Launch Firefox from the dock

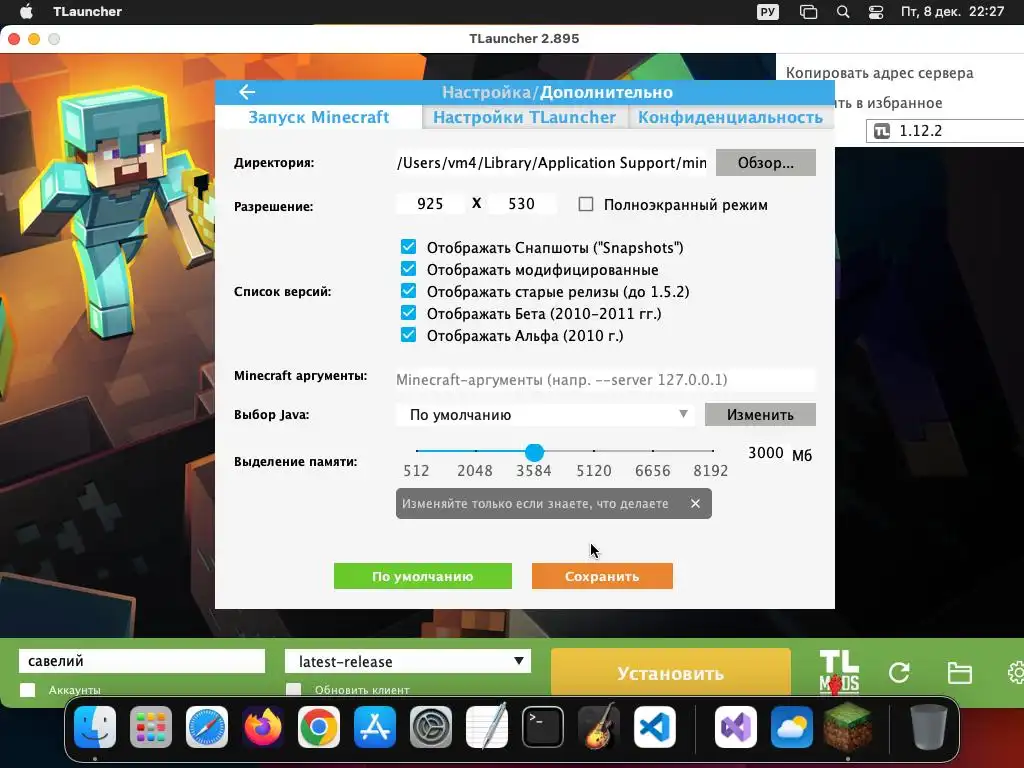pyautogui.click(x=263, y=727)
